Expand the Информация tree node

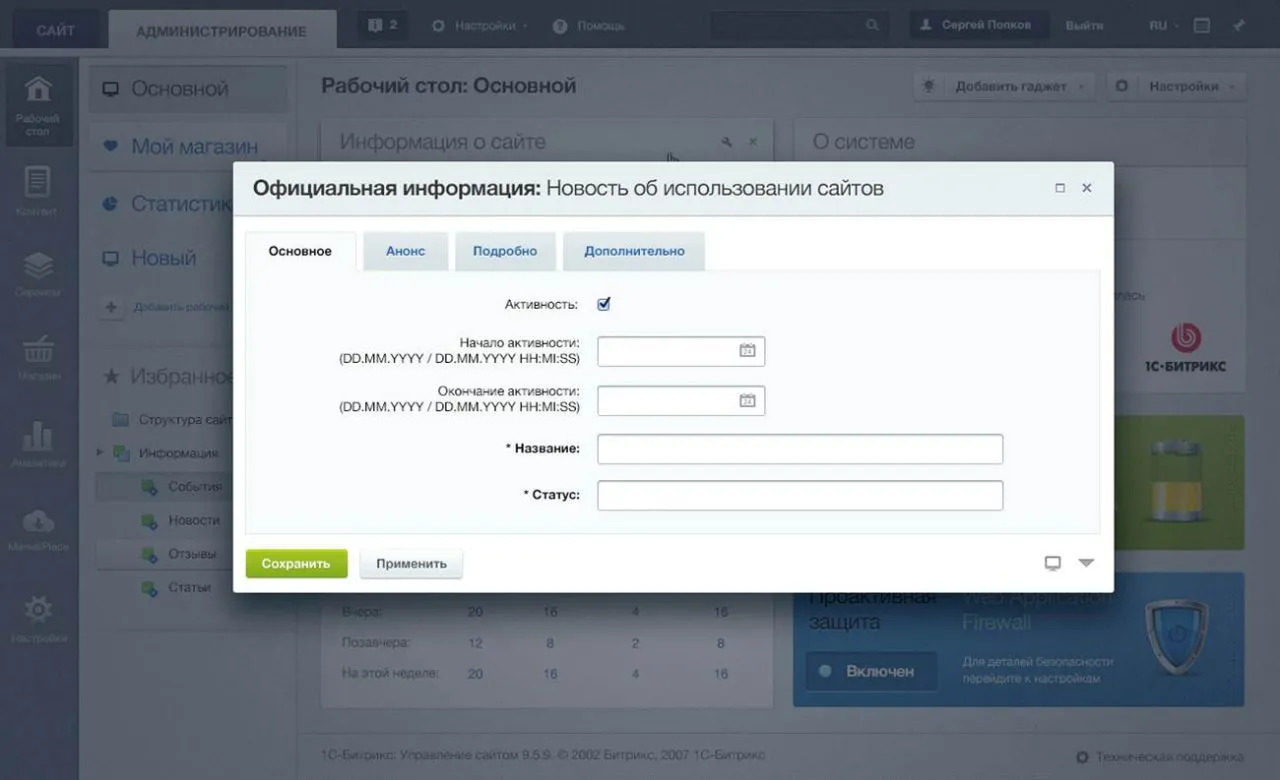pos(100,453)
